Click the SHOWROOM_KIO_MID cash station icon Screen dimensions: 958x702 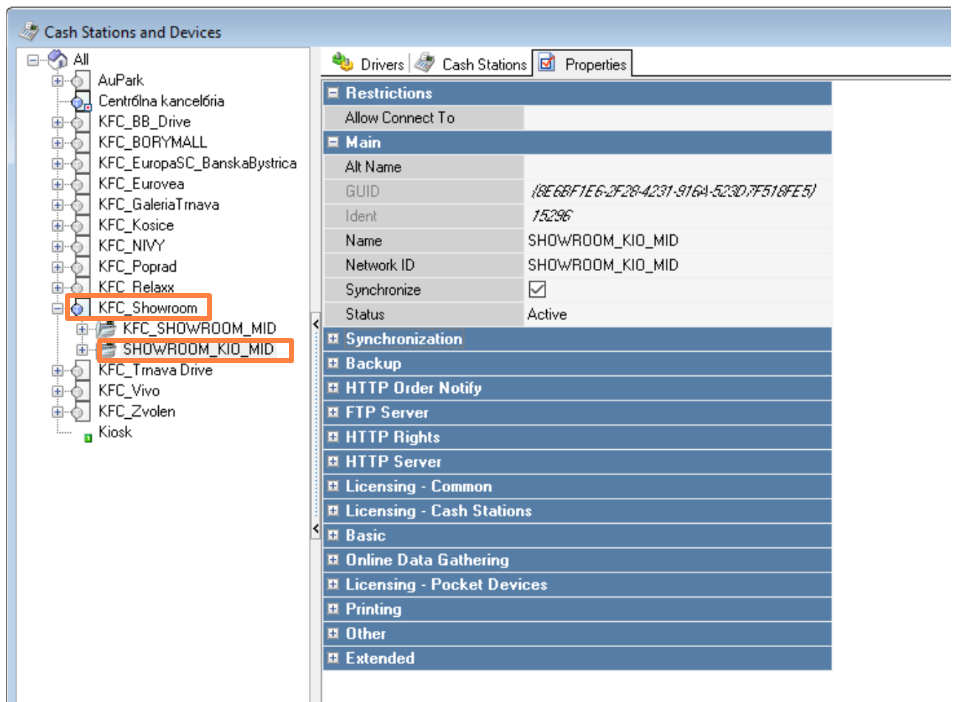pyautogui.click(x=109, y=350)
